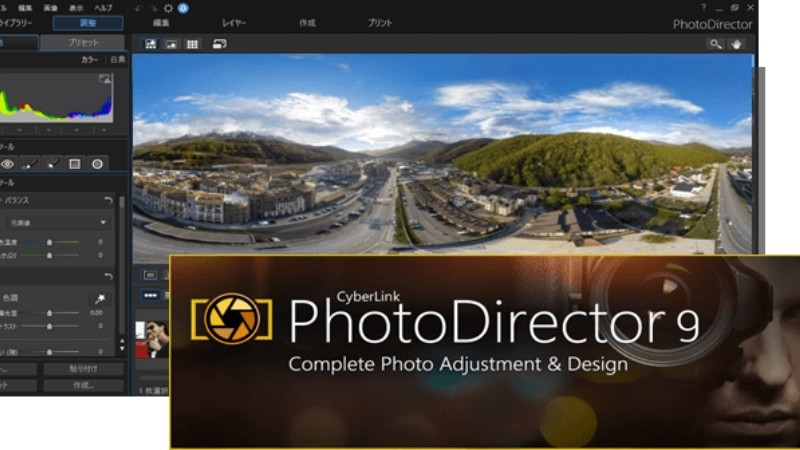
Task: Activate the hand pan tool
Action: 737,44
